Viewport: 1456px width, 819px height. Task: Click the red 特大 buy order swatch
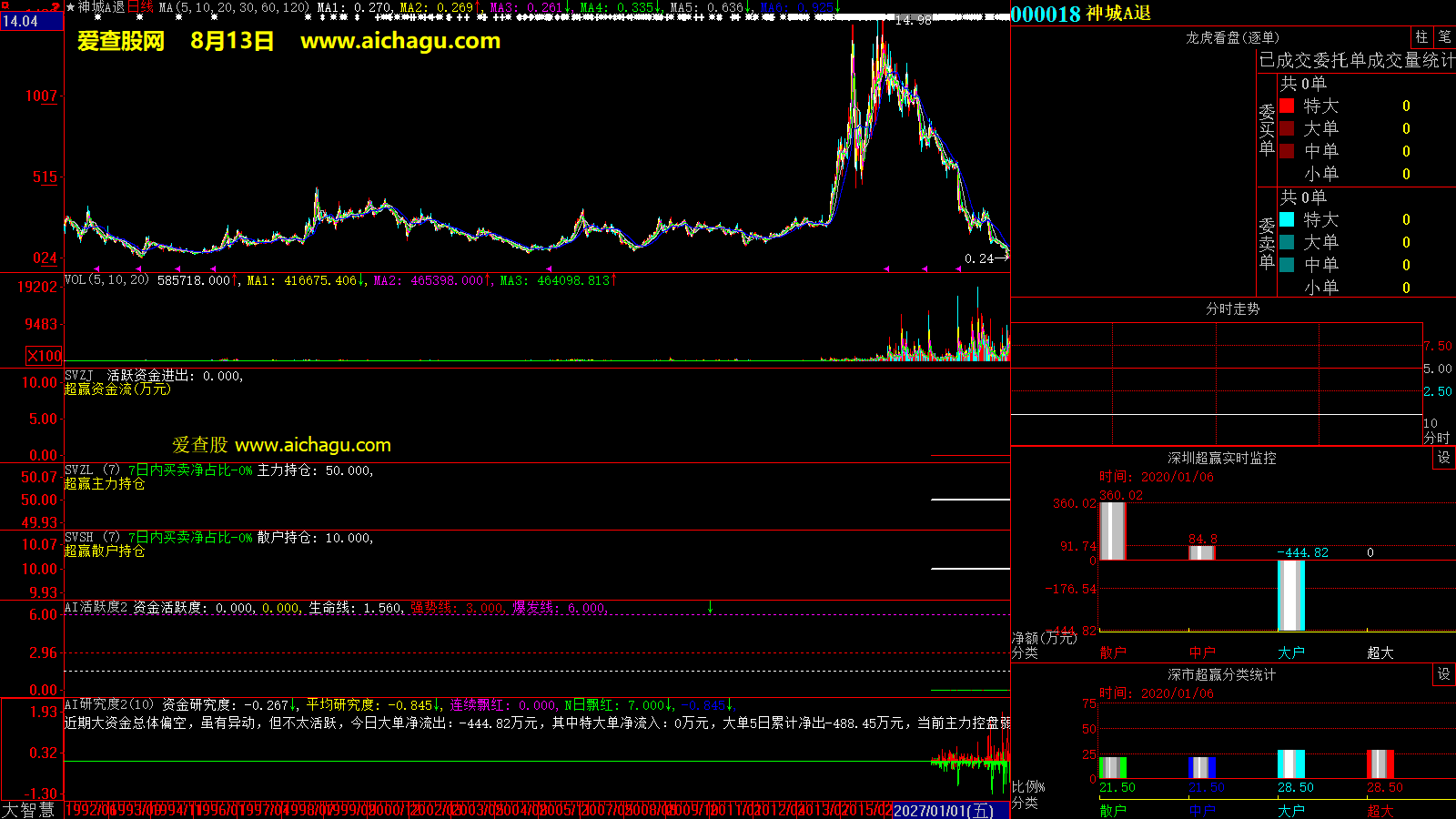tap(1287, 106)
